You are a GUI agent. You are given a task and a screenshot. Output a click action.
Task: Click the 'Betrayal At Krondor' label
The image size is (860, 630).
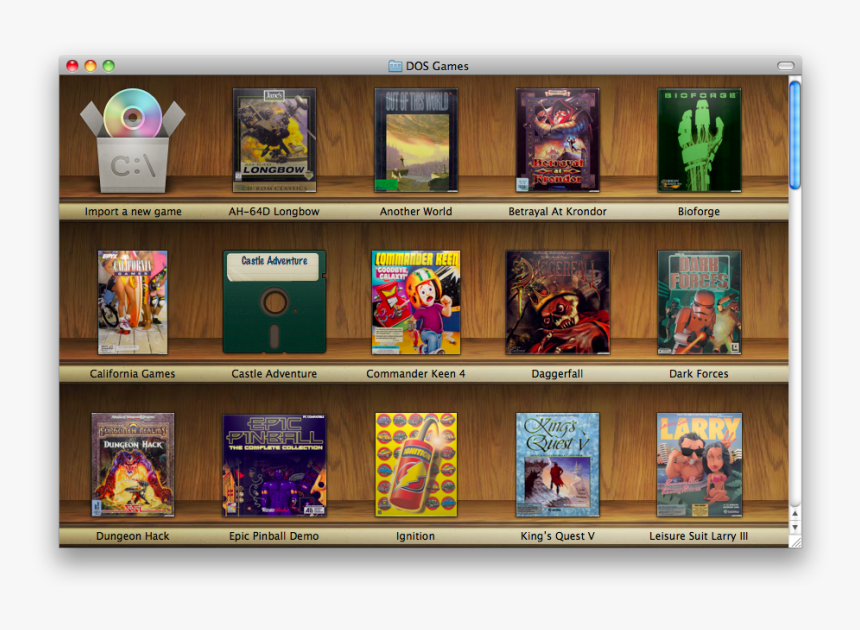pos(557,212)
